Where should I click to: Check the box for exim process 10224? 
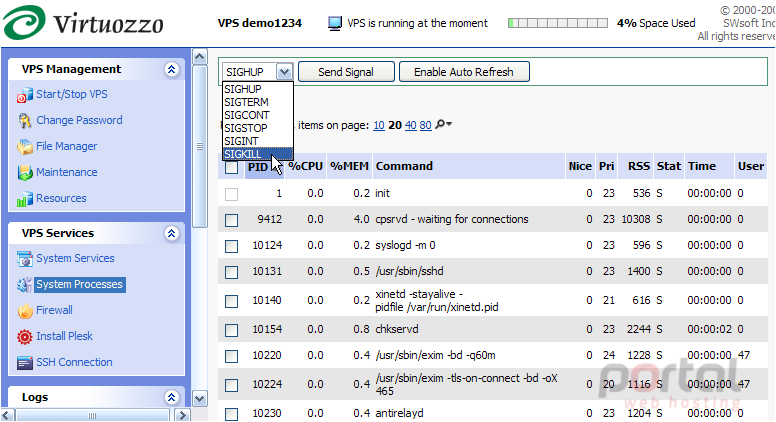(231, 385)
